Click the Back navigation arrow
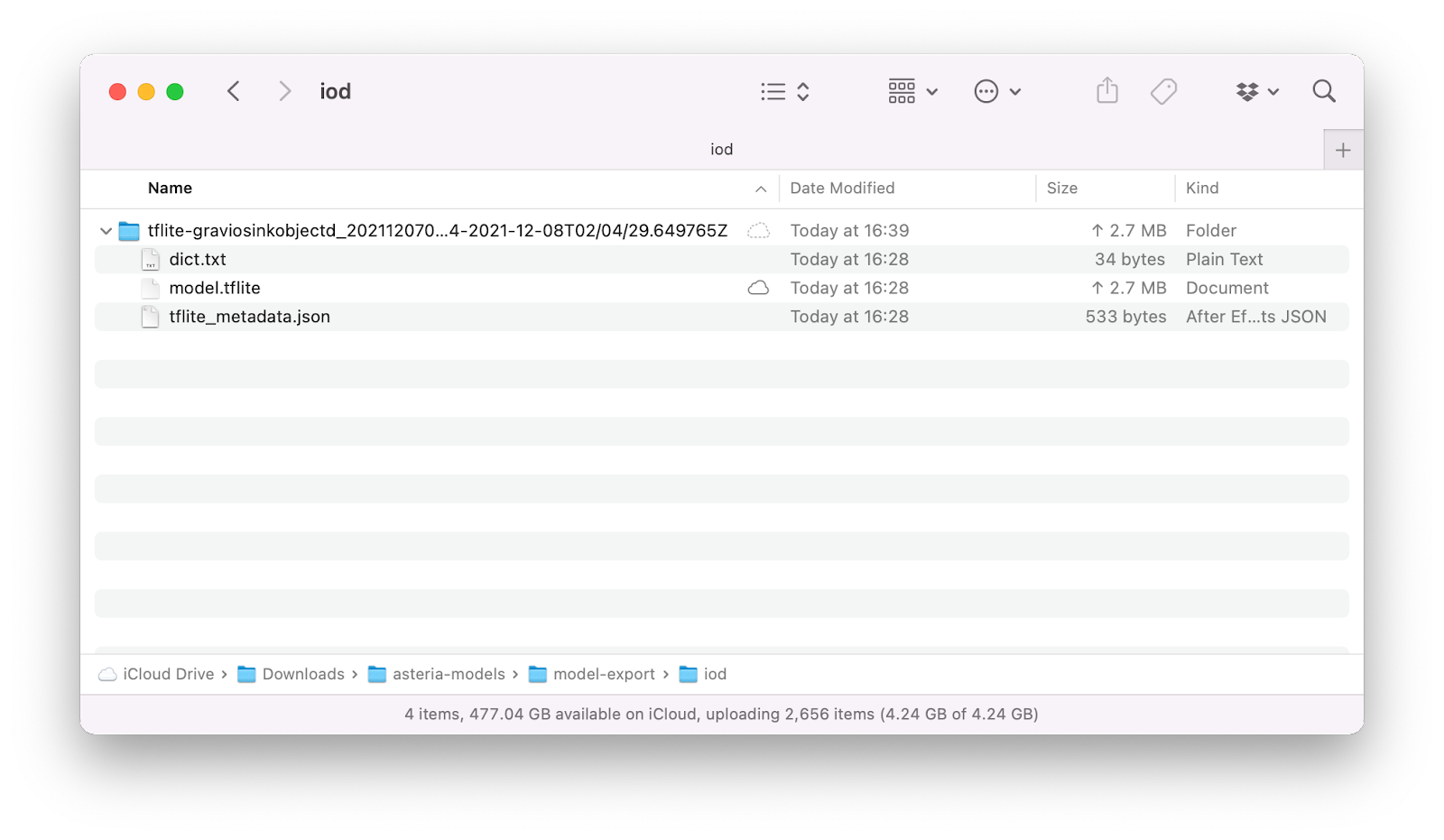The image size is (1444, 840). (233, 91)
